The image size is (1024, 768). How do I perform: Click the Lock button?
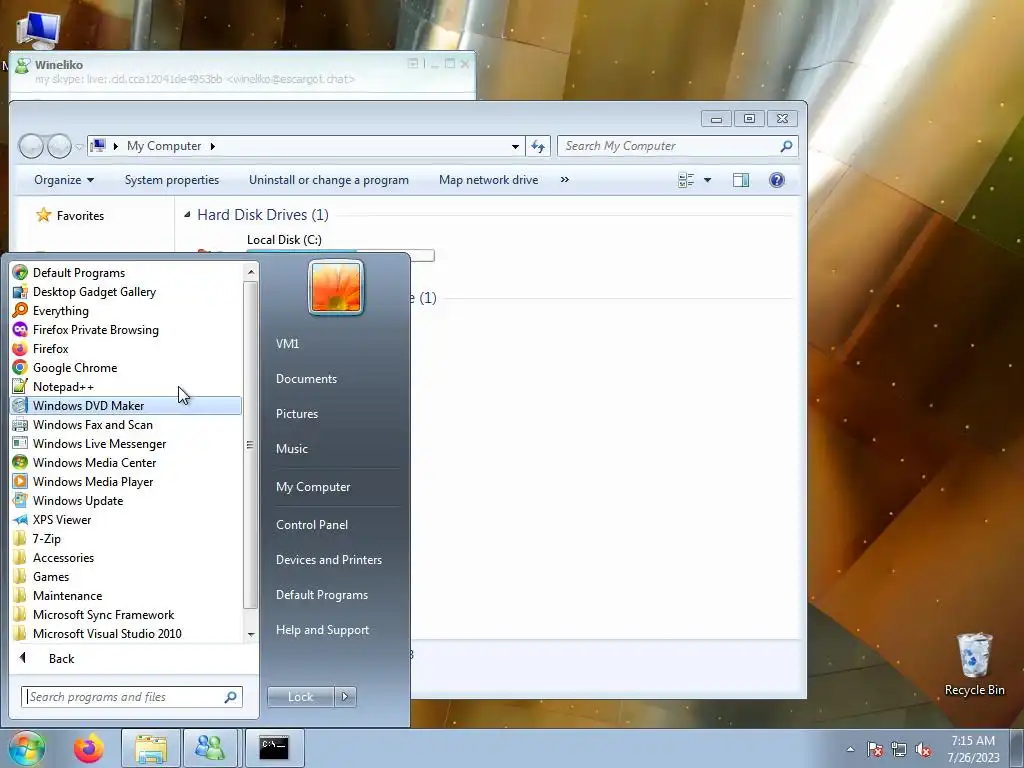coord(300,697)
